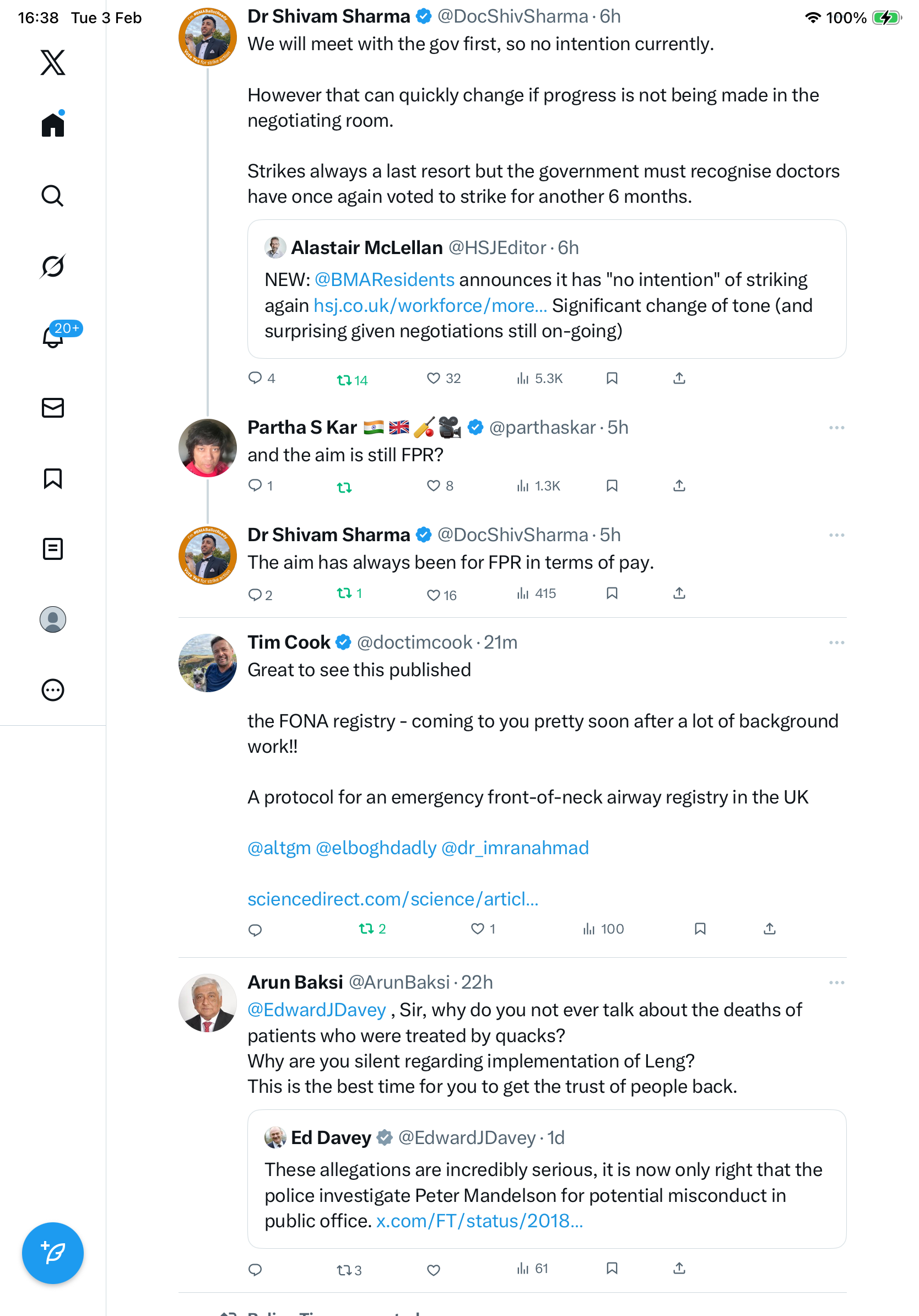This screenshot has width=919, height=1316.
Task: Open direct messages envelope icon
Action: click(x=53, y=407)
